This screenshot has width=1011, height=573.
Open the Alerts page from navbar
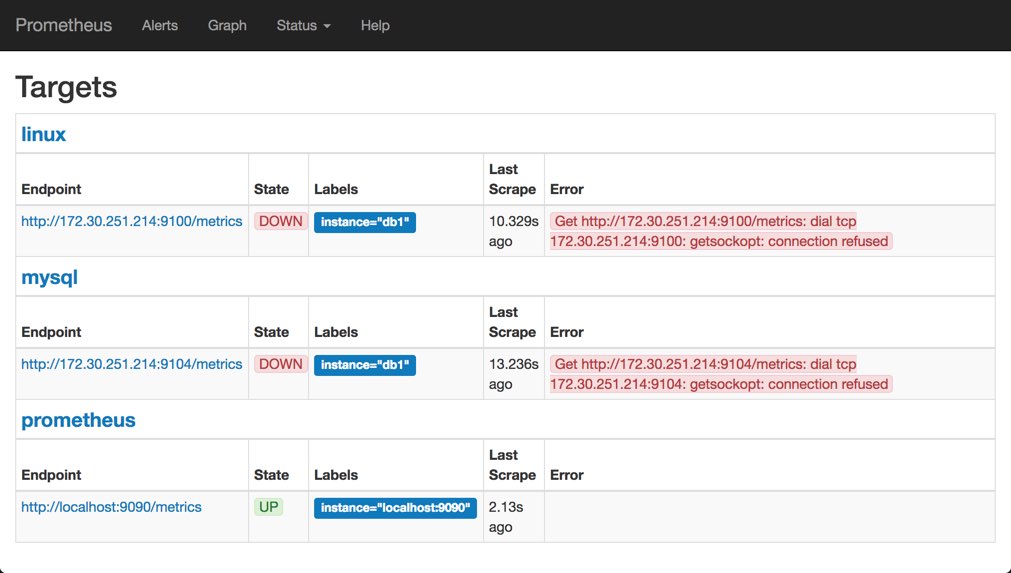pyautogui.click(x=160, y=25)
